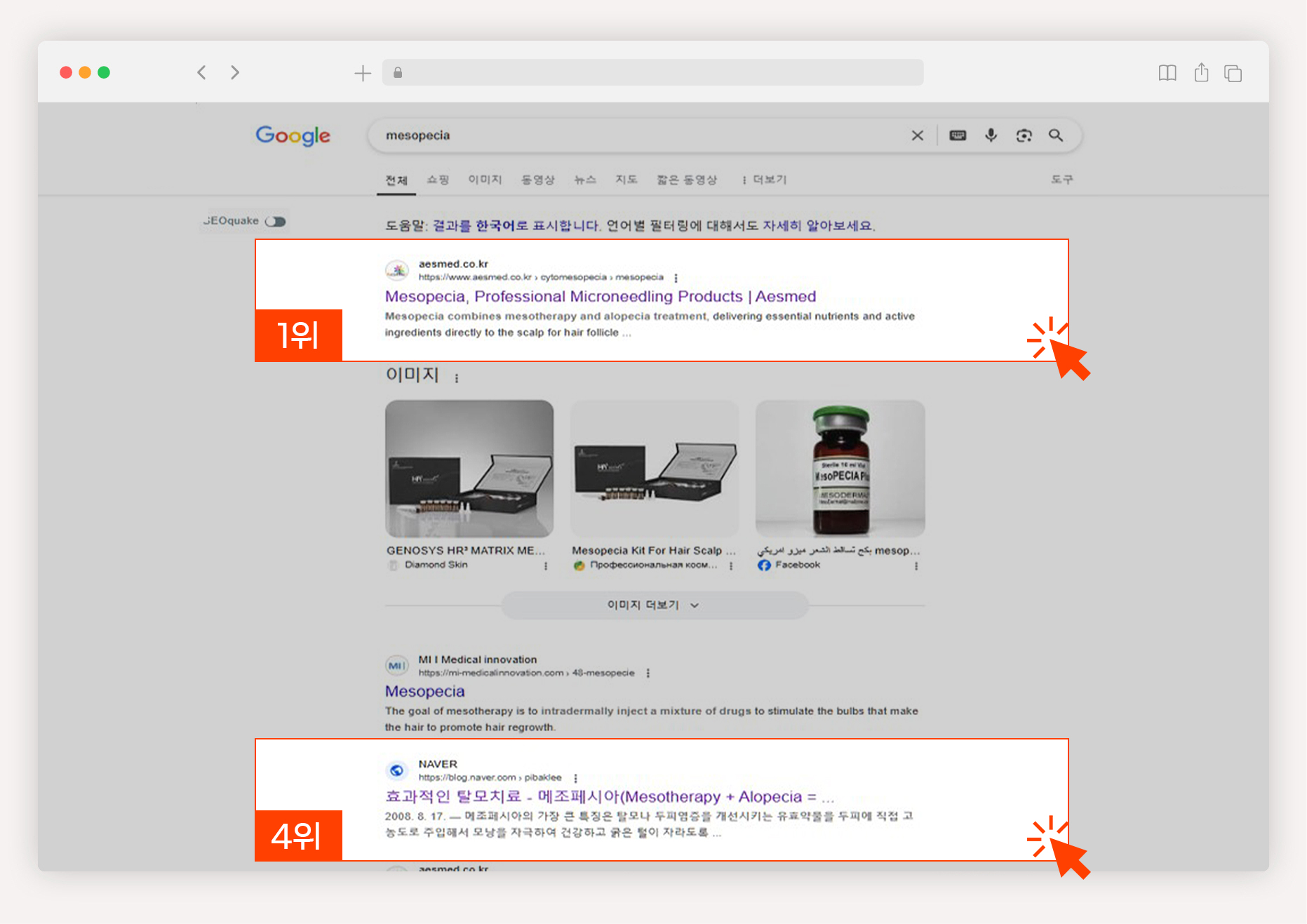Expand 이미지 더보기
The width and height of the screenshot is (1307, 924).
(x=654, y=605)
